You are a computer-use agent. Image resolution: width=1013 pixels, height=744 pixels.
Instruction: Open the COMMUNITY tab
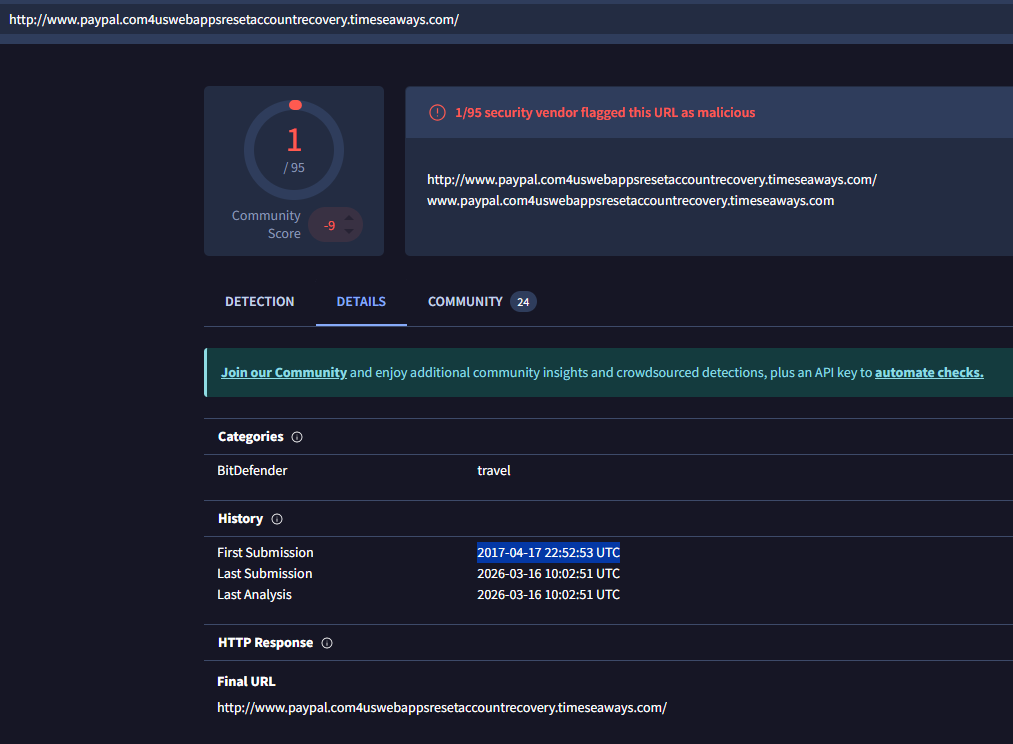click(465, 302)
